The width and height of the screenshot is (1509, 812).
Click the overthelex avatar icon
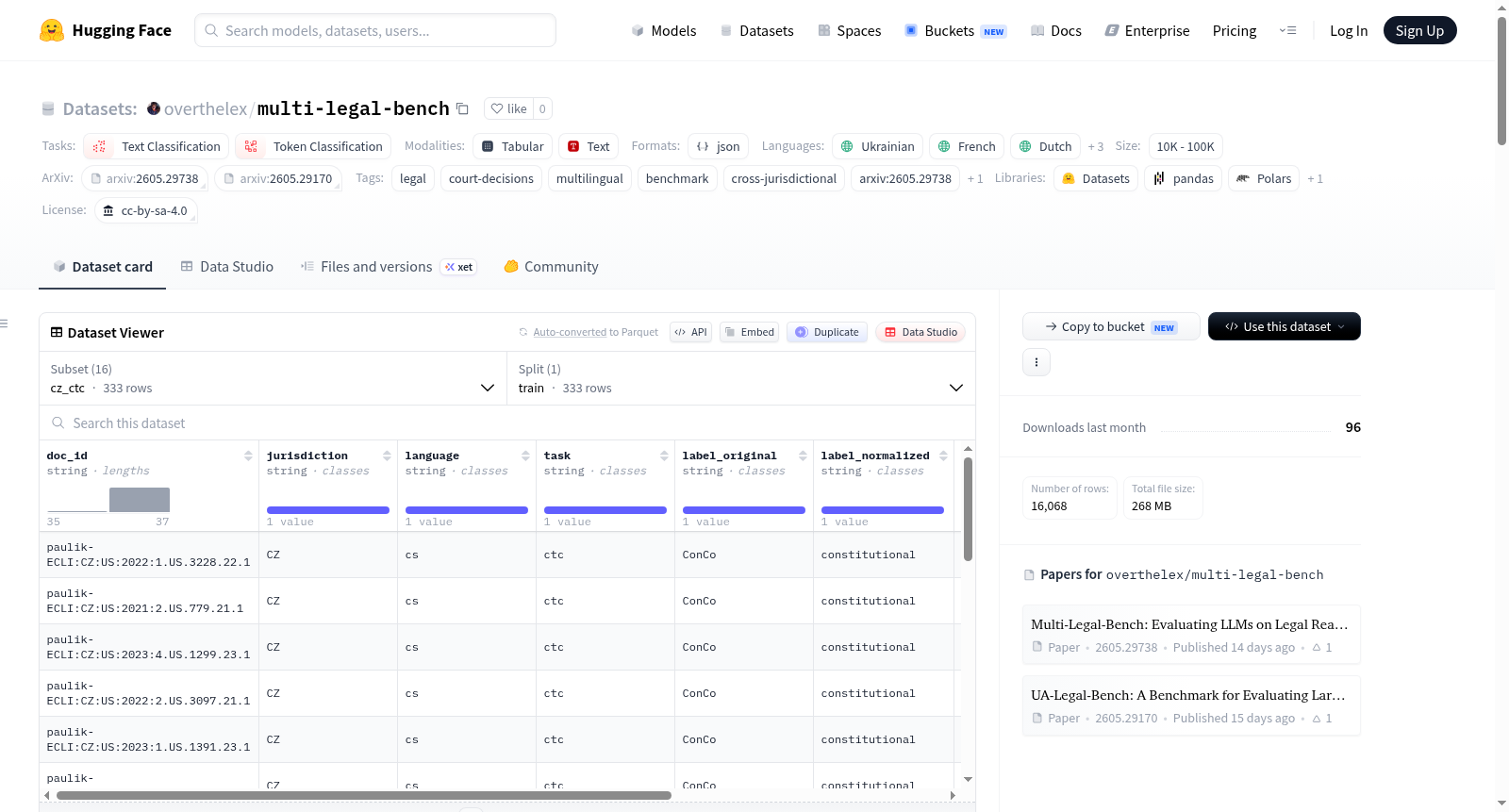154,108
